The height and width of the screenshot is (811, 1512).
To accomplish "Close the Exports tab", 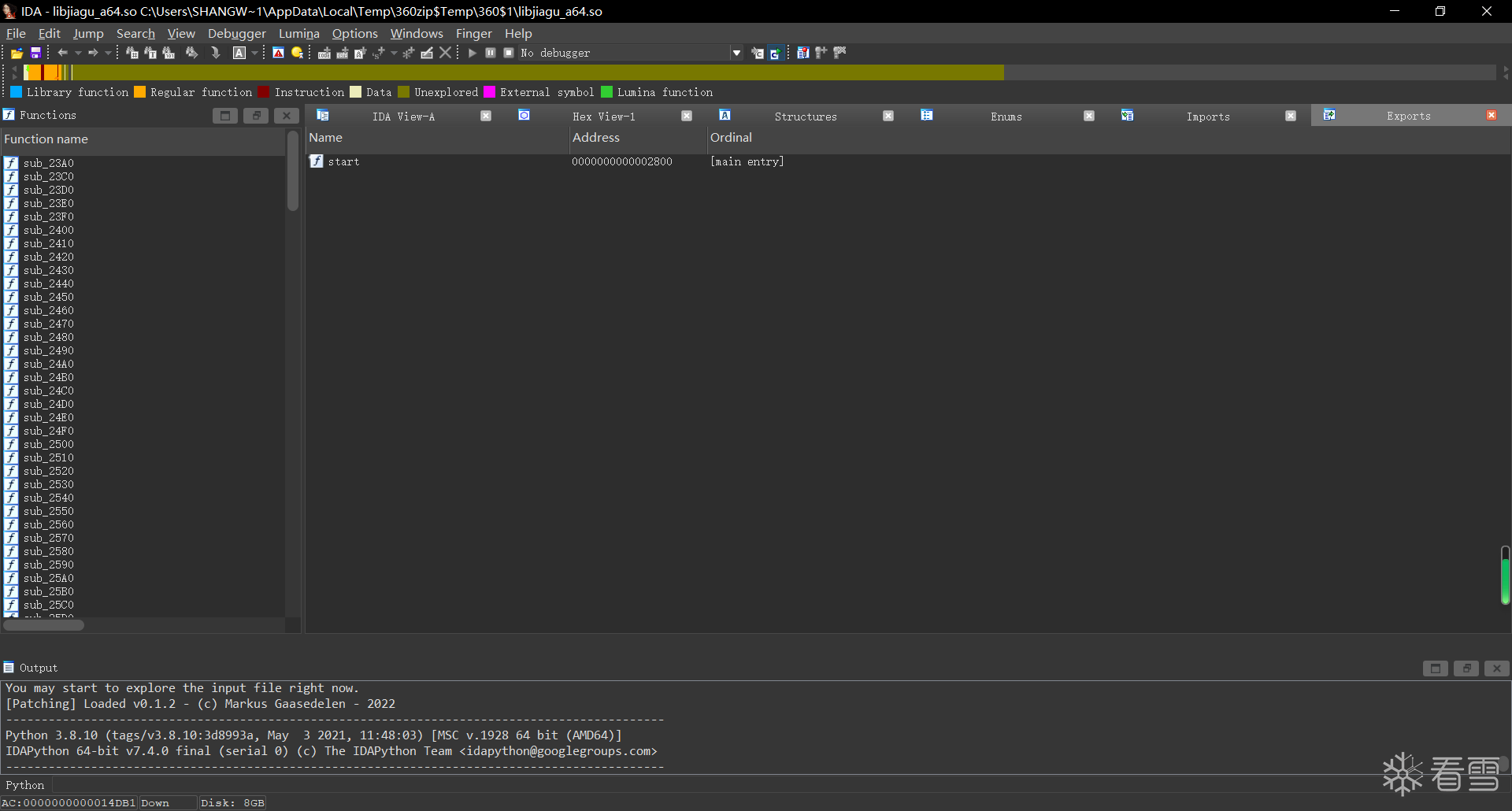I will (x=1492, y=116).
